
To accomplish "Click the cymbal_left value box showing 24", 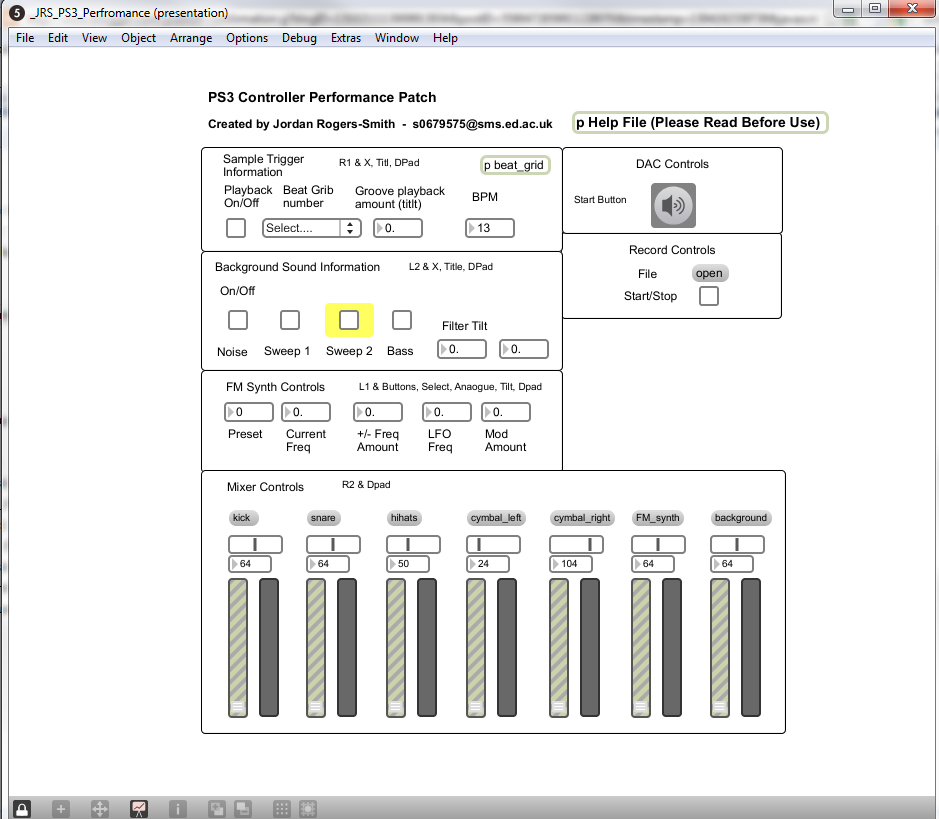I will tap(488, 563).
